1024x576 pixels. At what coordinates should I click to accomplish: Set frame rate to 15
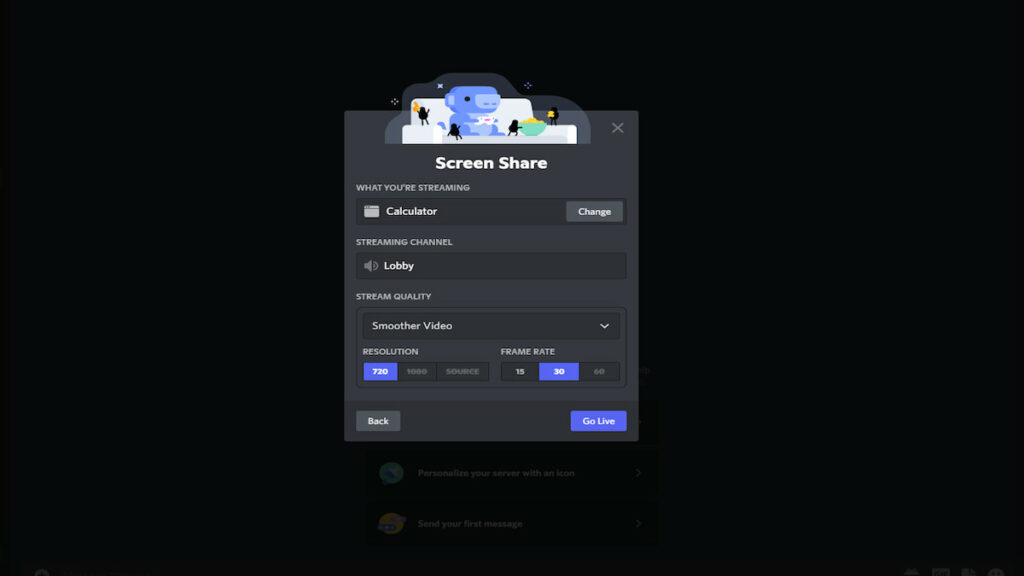(x=518, y=371)
